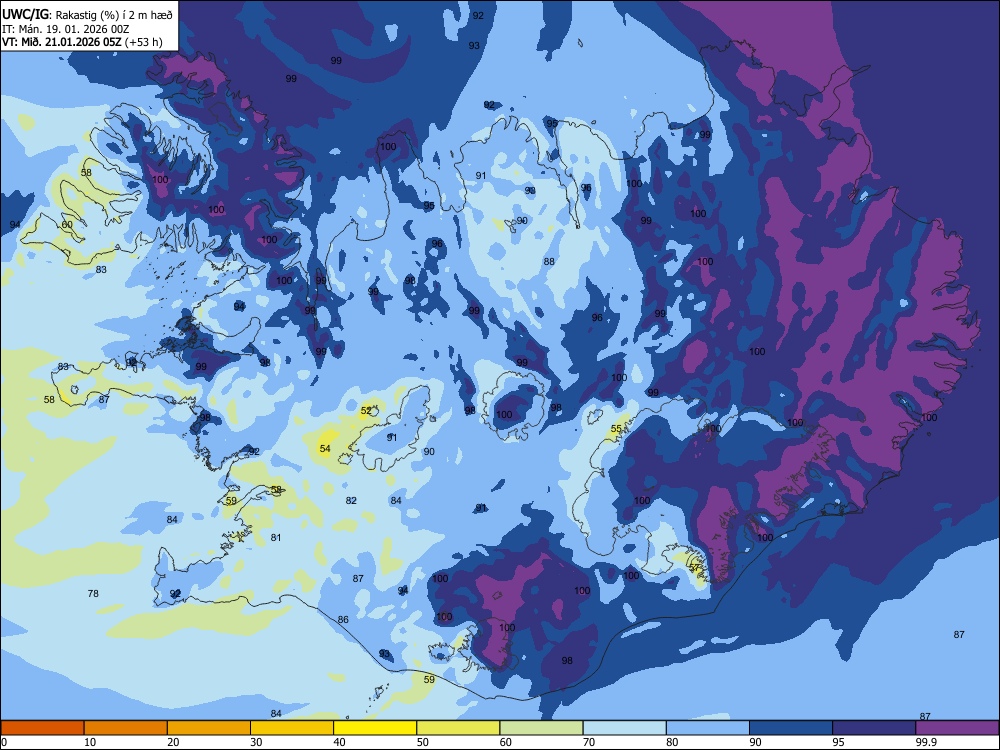The image size is (1000, 750).
Task: Click the humidity value 57 near the southeast coast
Action: pos(695,567)
